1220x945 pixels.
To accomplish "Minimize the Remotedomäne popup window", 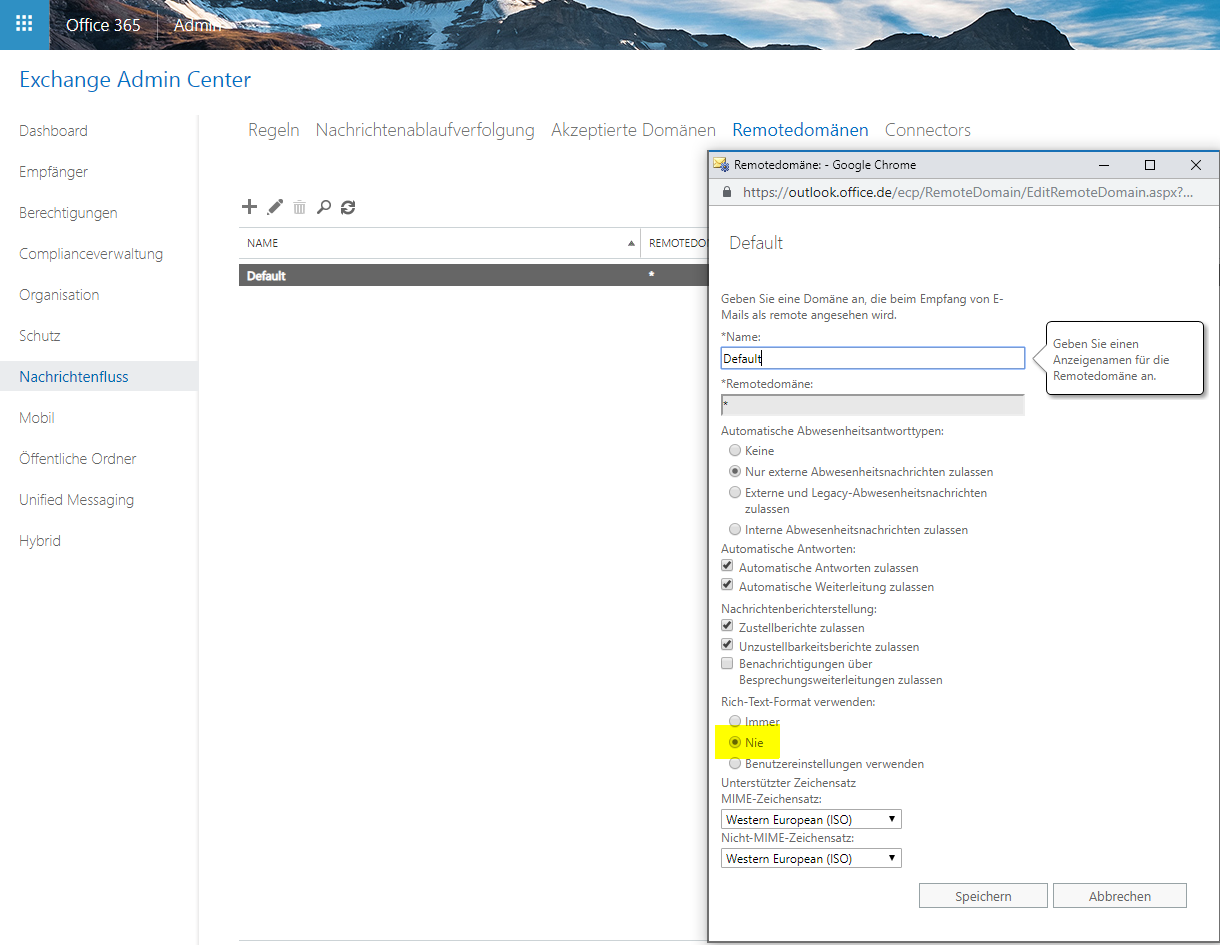I will [1104, 165].
